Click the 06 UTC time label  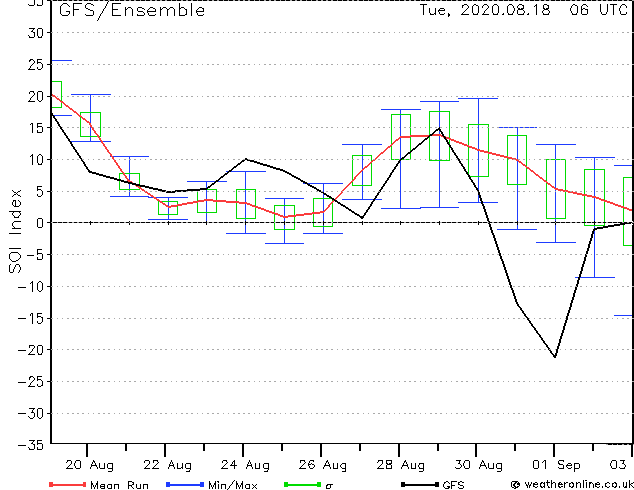(x=598, y=10)
